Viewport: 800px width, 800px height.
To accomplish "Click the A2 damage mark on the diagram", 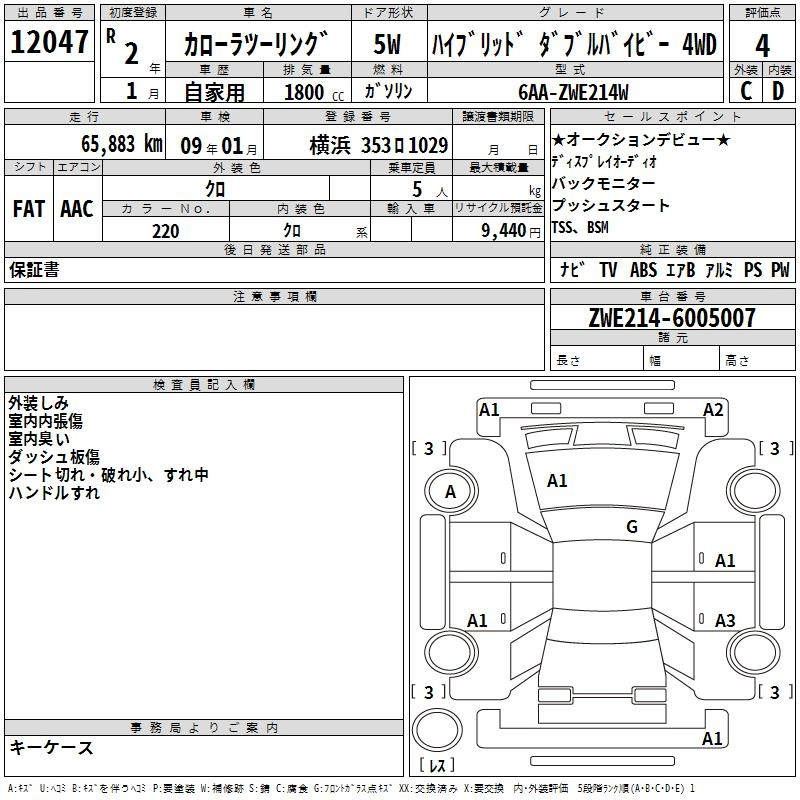I will 713,410.
